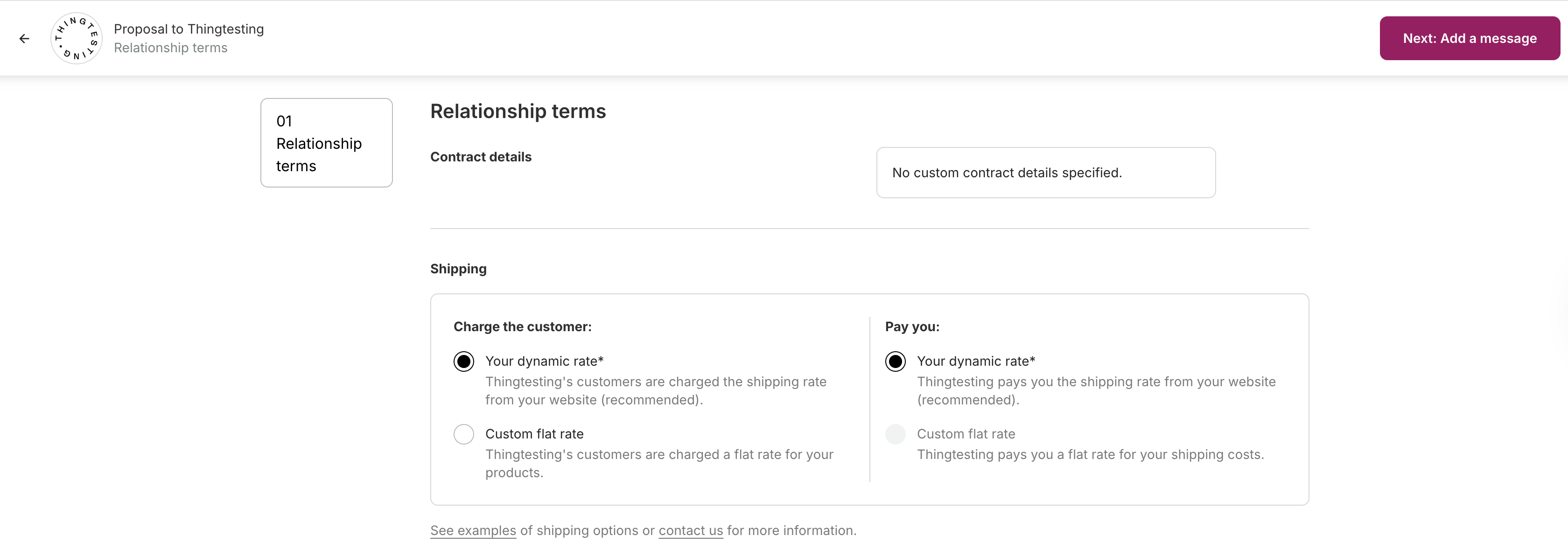The image size is (1568, 556).
Task: Click the No custom contract details box
Action: [1045, 173]
